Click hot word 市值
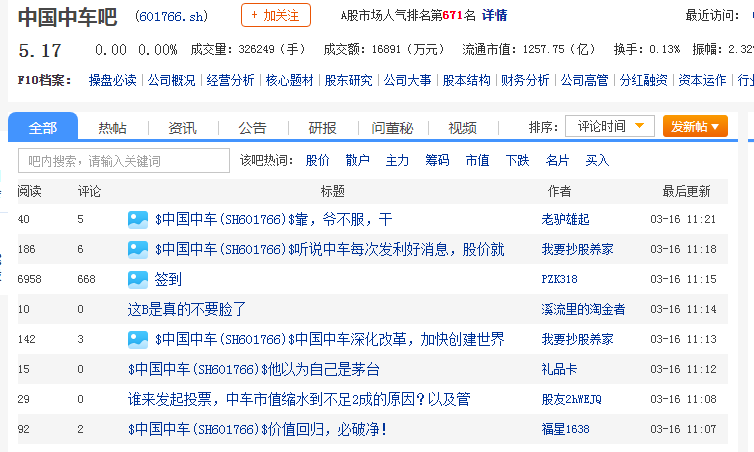This screenshot has height=452, width=754. (x=477, y=160)
